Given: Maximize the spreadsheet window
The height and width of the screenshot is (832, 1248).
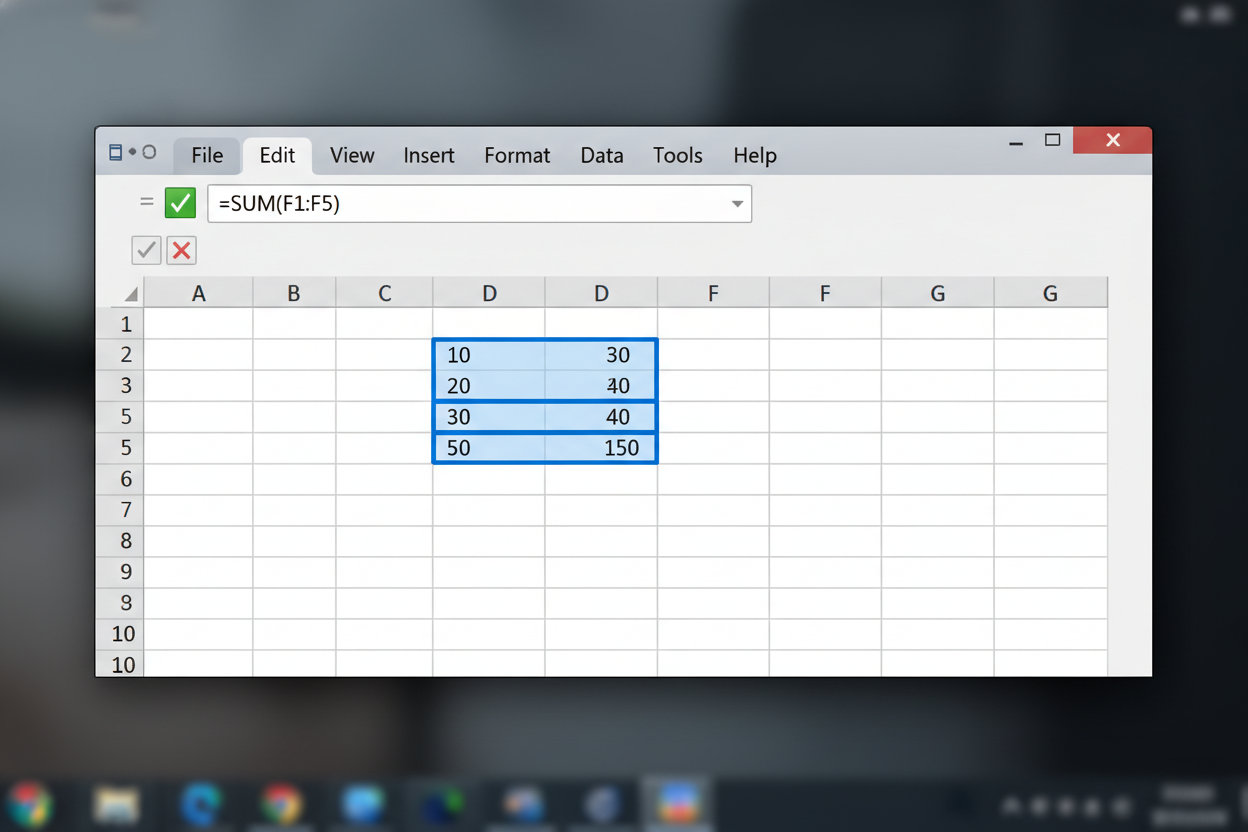Looking at the screenshot, I should [1052, 141].
